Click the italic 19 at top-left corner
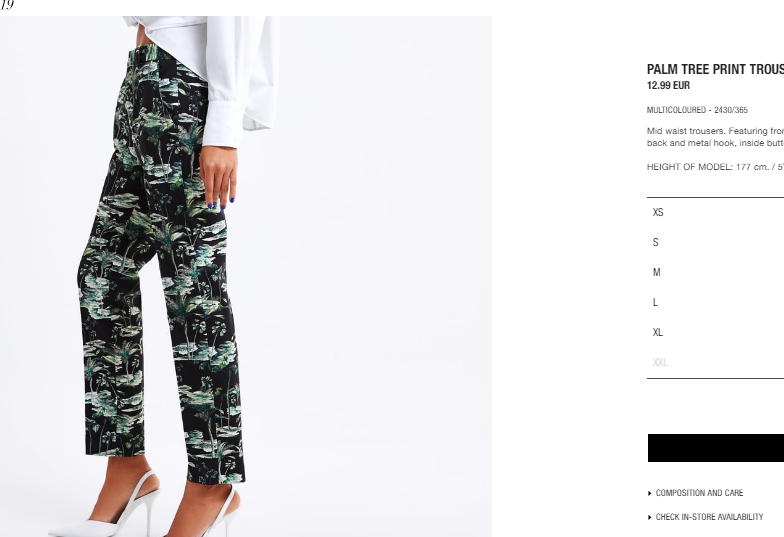 click(6, 5)
